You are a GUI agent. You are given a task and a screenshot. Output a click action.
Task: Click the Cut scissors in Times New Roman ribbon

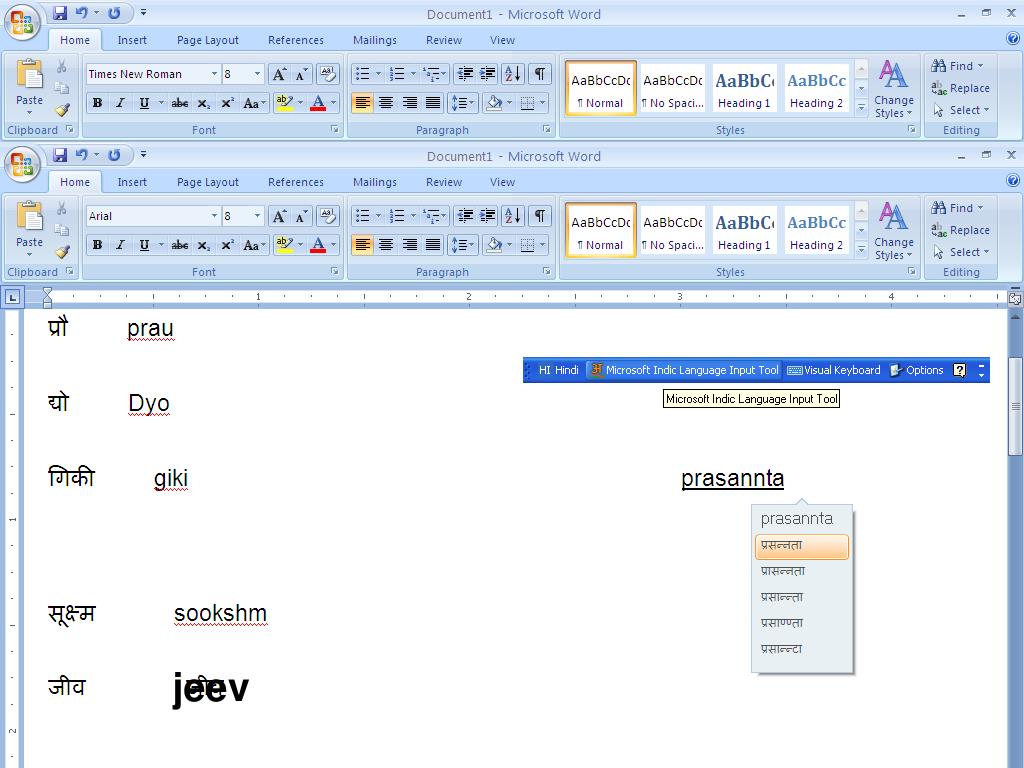click(61, 66)
